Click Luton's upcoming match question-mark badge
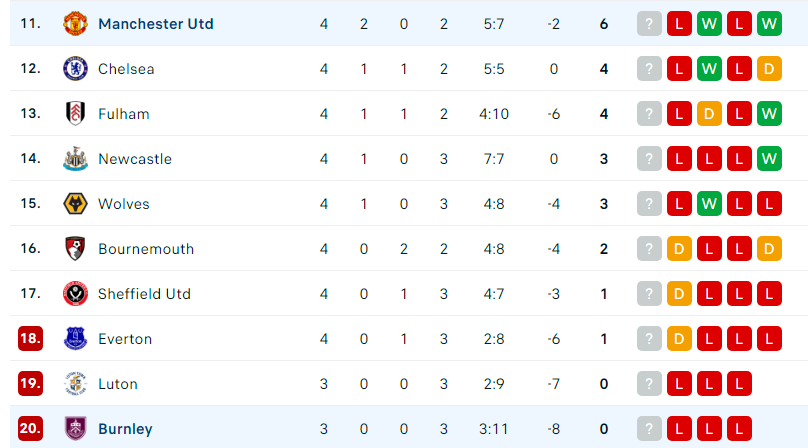The image size is (808, 448). pyautogui.click(x=649, y=384)
